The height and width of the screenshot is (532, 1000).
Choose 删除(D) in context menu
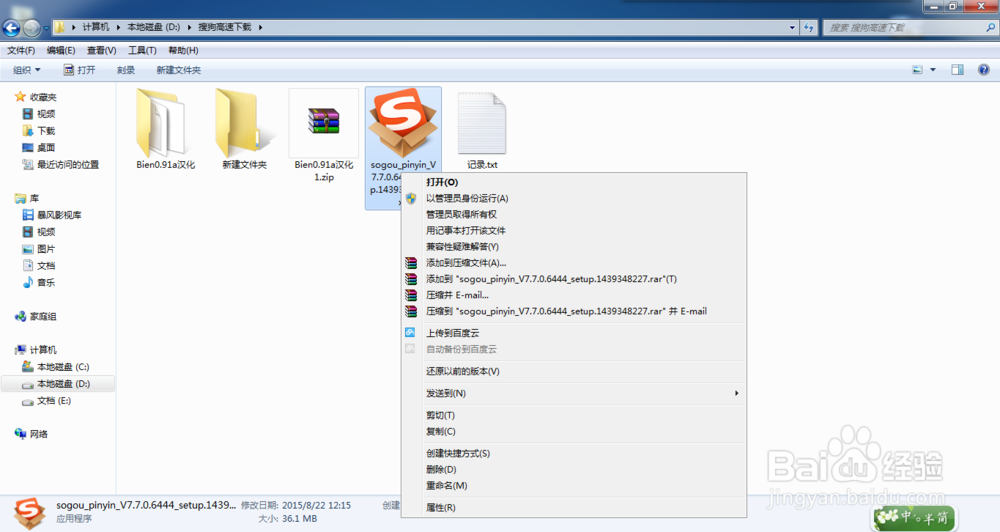coord(441,469)
